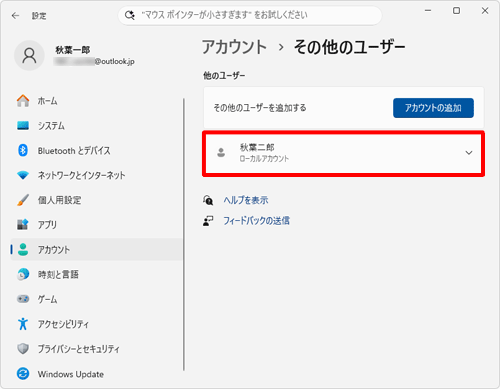The image size is (500, 389).
Task: Open 時刻と言語 via its globe clock icon
Action: pyautogui.click(x=23, y=274)
